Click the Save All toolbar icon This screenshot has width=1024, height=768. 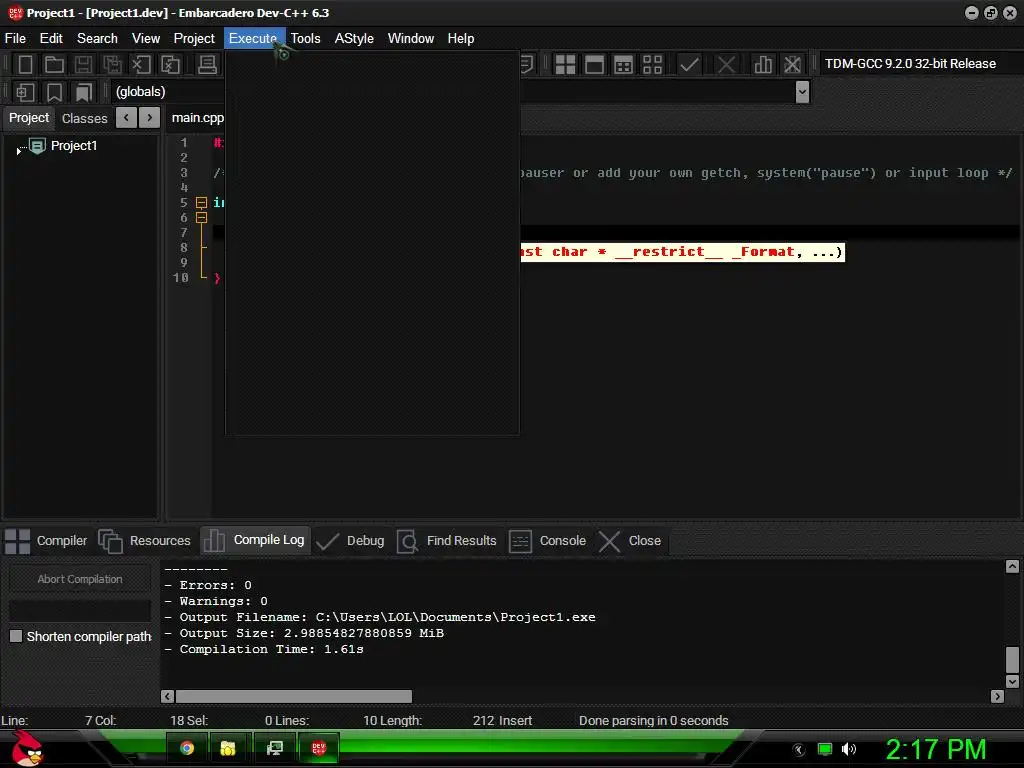pos(112,65)
